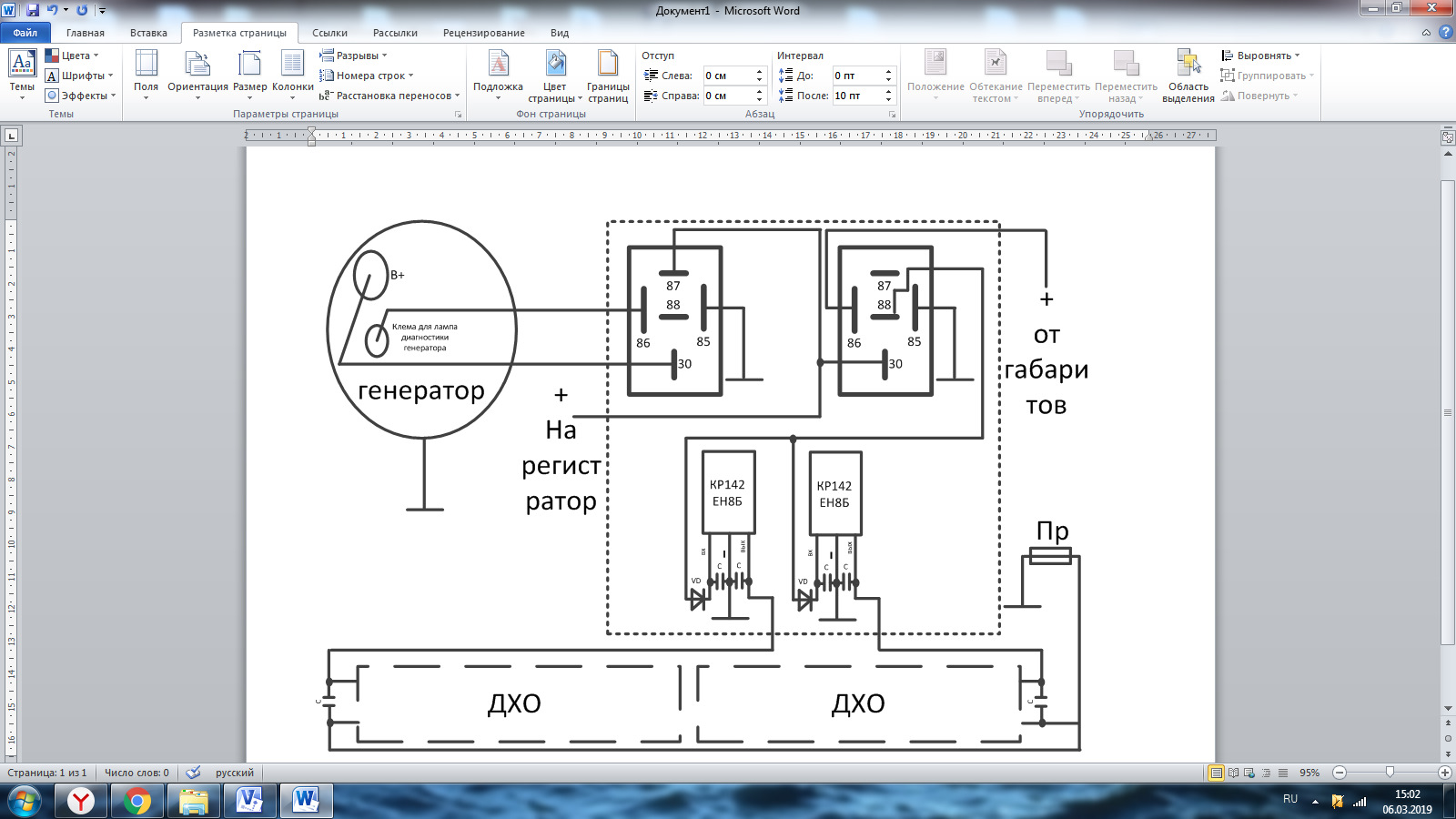This screenshot has width=1456, height=819.
Task: Open Paragraph (Абзац) dialog launcher
Action: click(892, 115)
